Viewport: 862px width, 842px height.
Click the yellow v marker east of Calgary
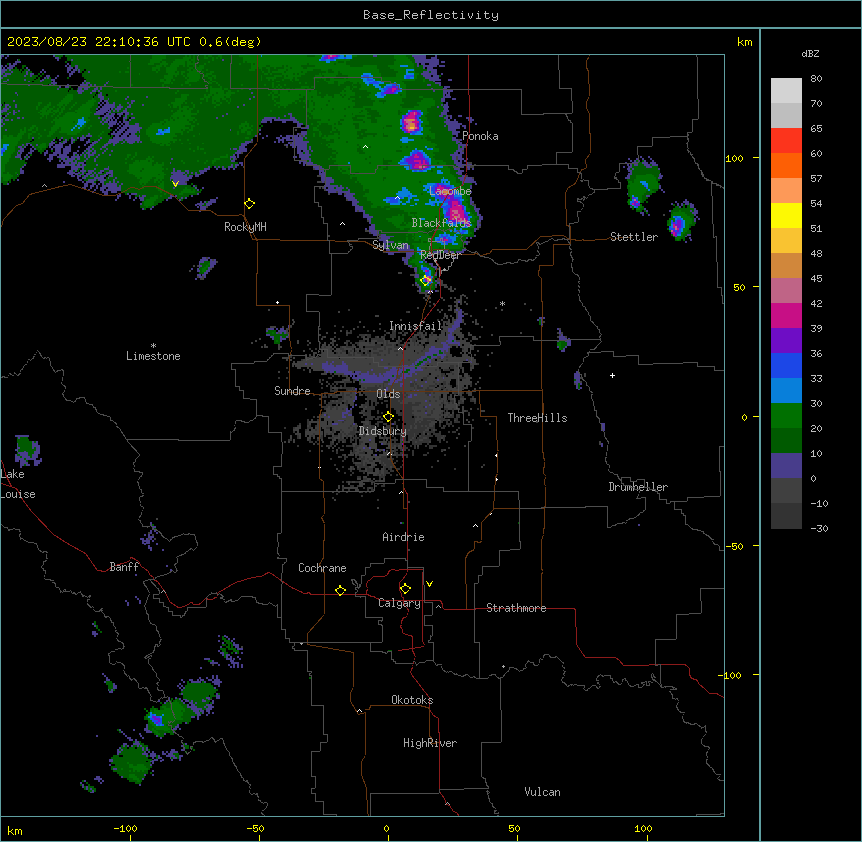tap(429, 584)
